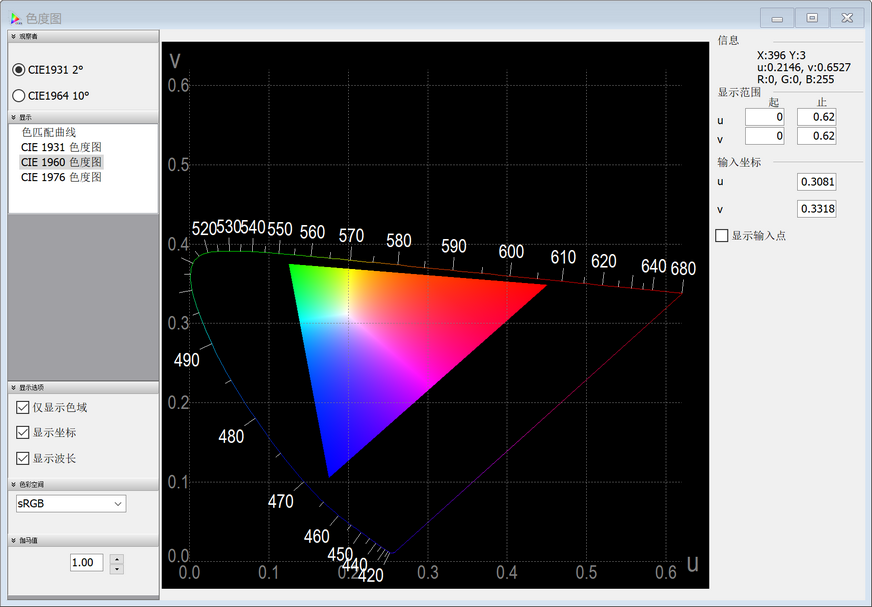Select CIE 1960 色度图 in the list

click(61, 162)
